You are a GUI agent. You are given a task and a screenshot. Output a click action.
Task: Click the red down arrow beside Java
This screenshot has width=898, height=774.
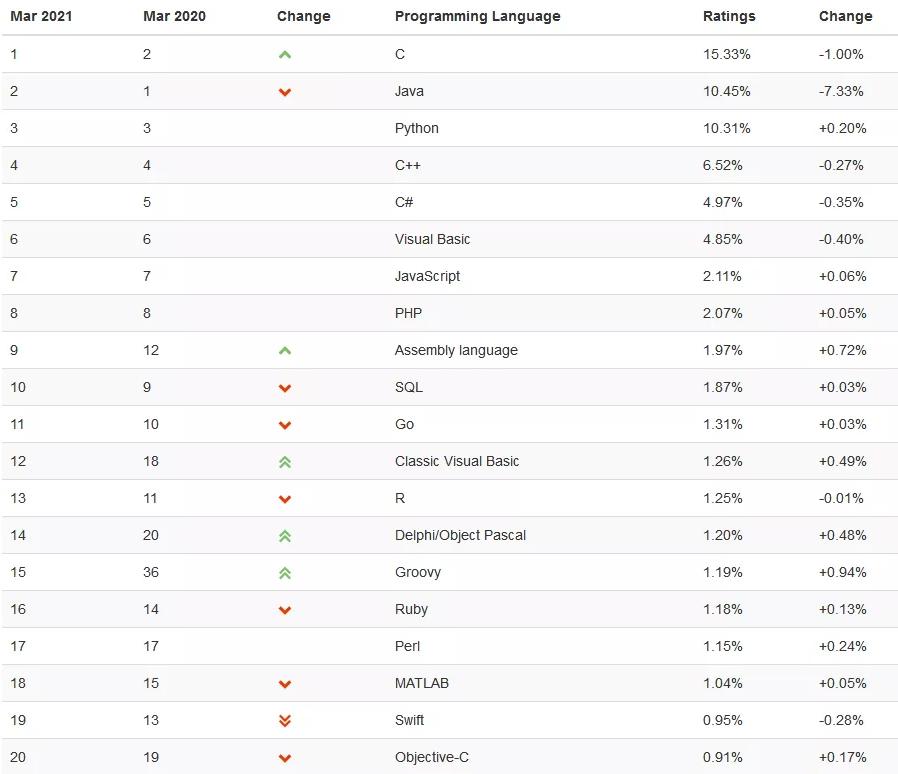pos(285,92)
